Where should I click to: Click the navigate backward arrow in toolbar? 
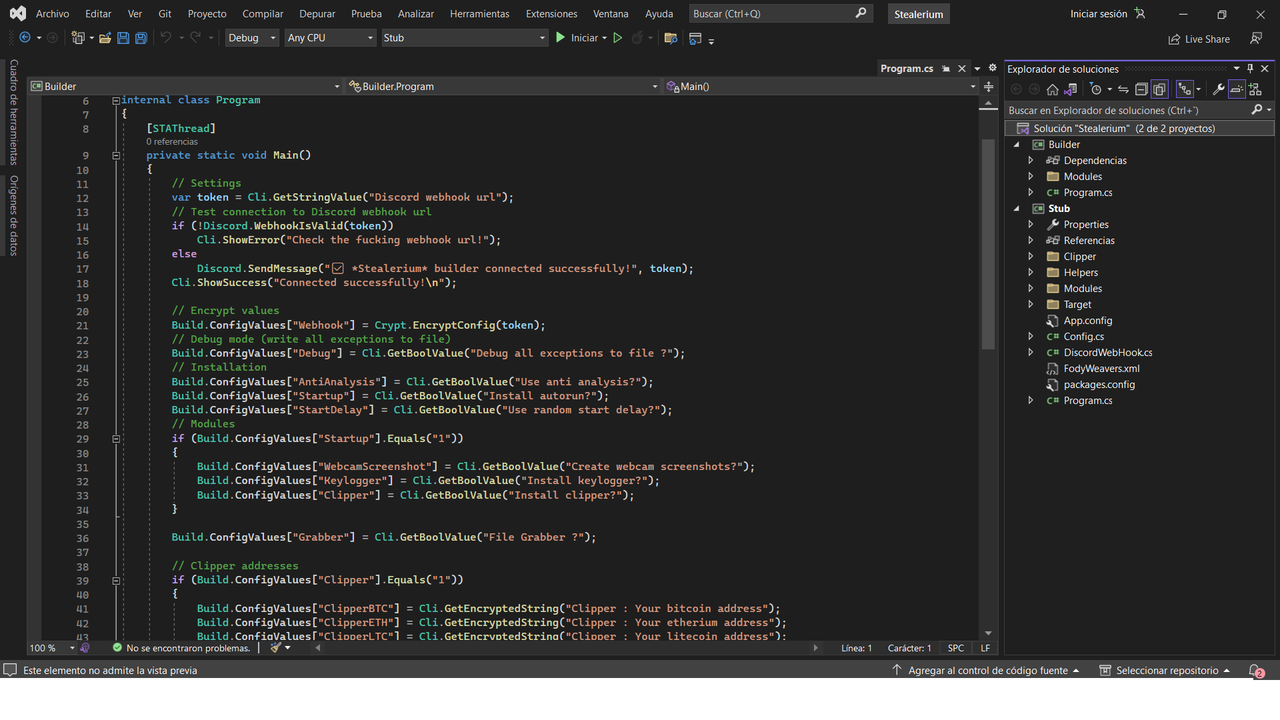pyautogui.click(x=25, y=38)
